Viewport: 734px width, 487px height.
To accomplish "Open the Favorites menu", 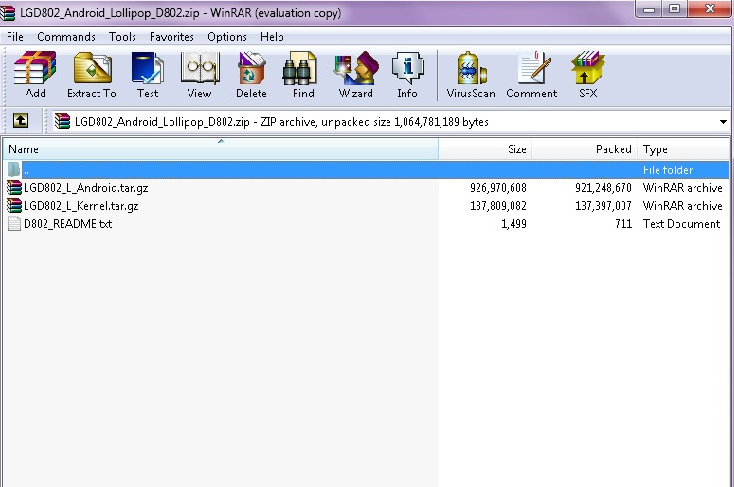I will click(171, 37).
